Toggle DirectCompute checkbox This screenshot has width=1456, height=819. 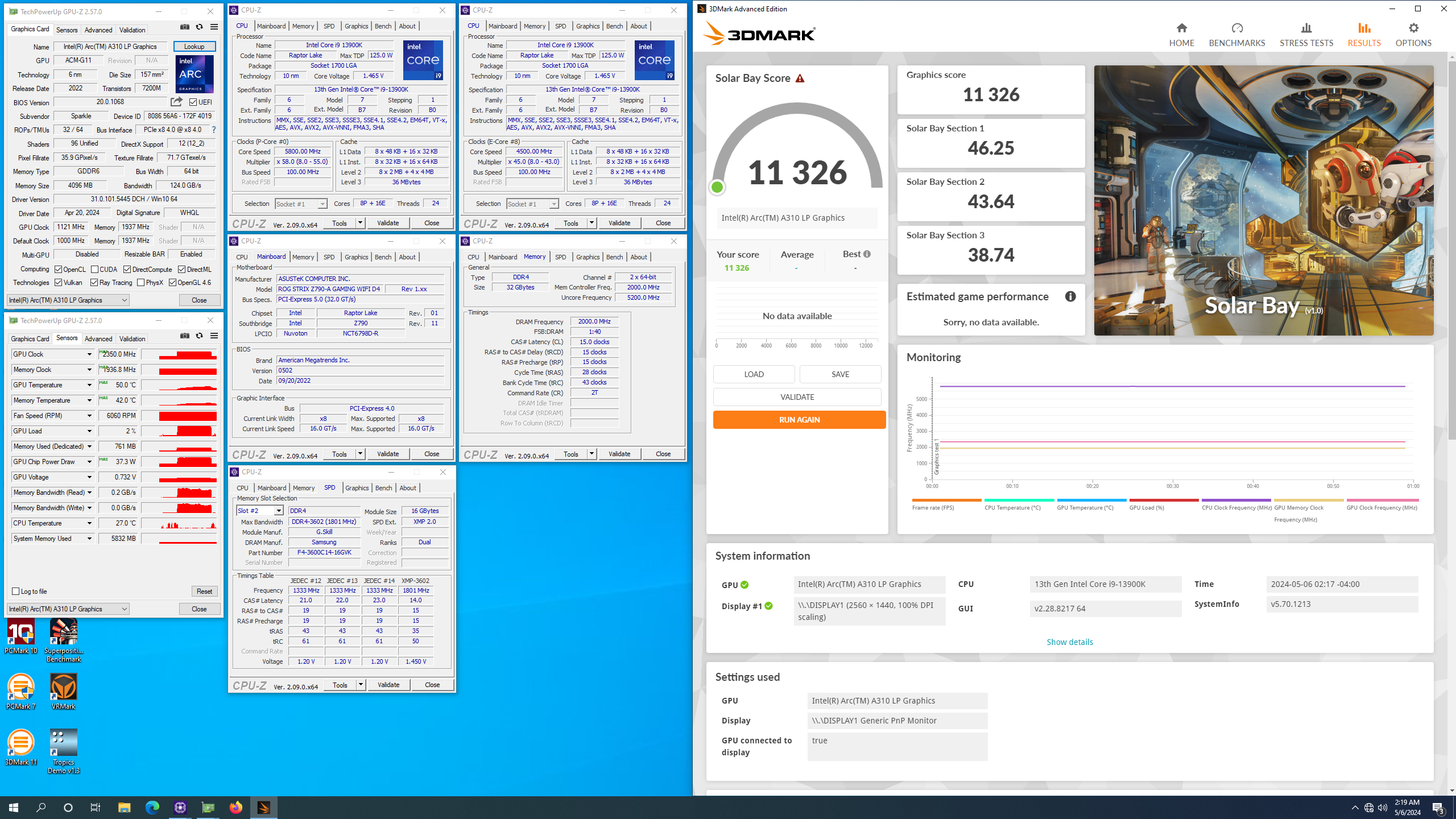[127, 270]
